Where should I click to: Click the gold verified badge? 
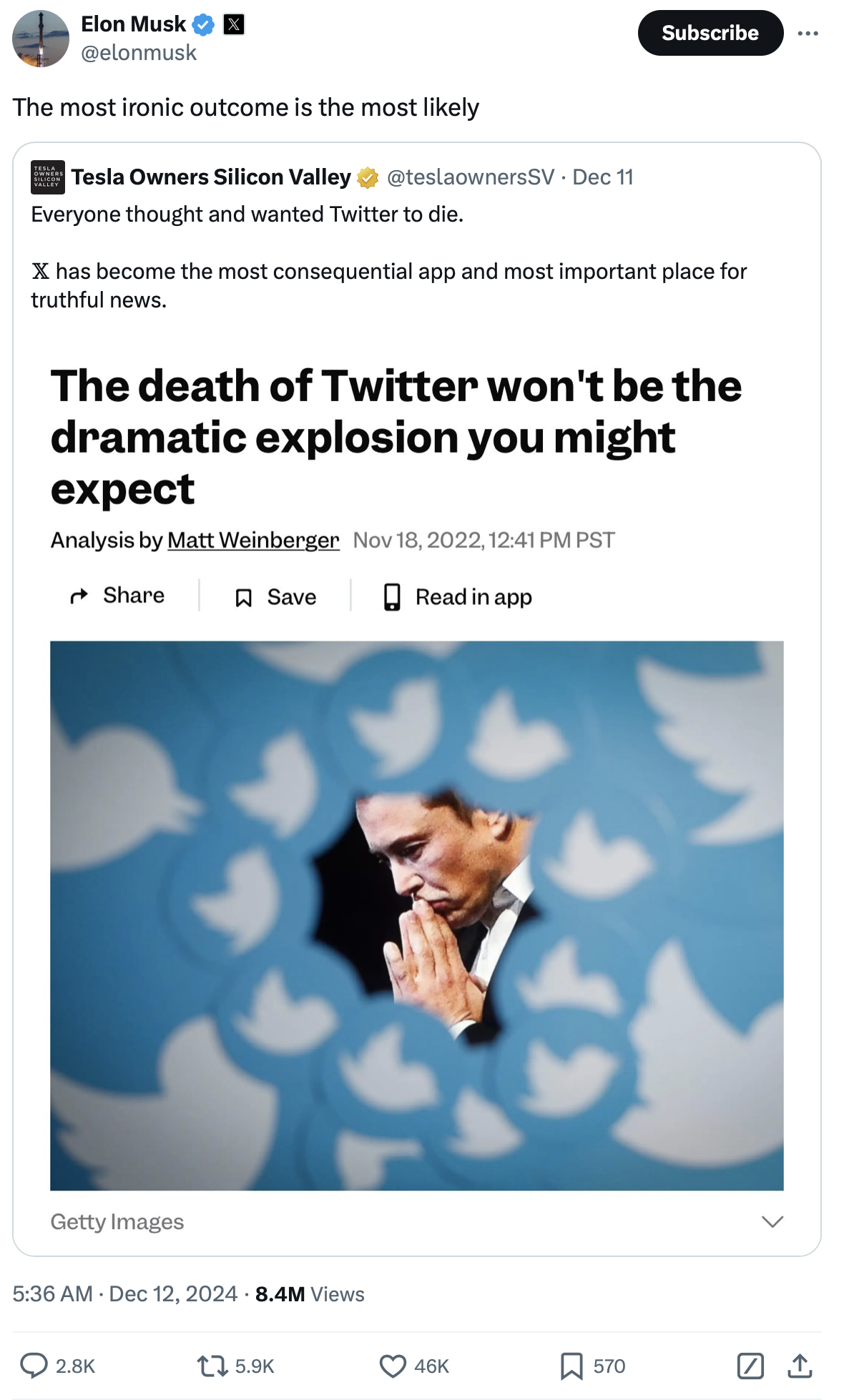(368, 177)
